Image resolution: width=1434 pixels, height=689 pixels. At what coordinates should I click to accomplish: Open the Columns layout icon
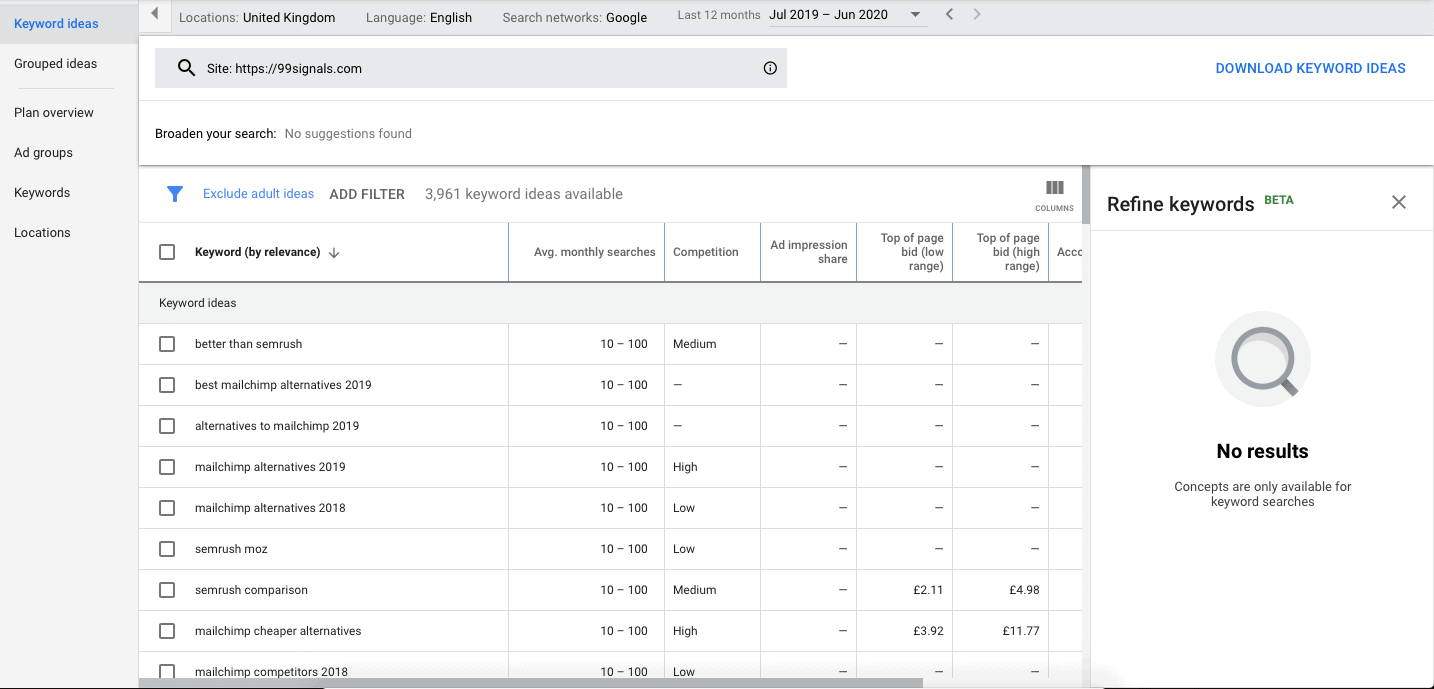tap(1054, 193)
